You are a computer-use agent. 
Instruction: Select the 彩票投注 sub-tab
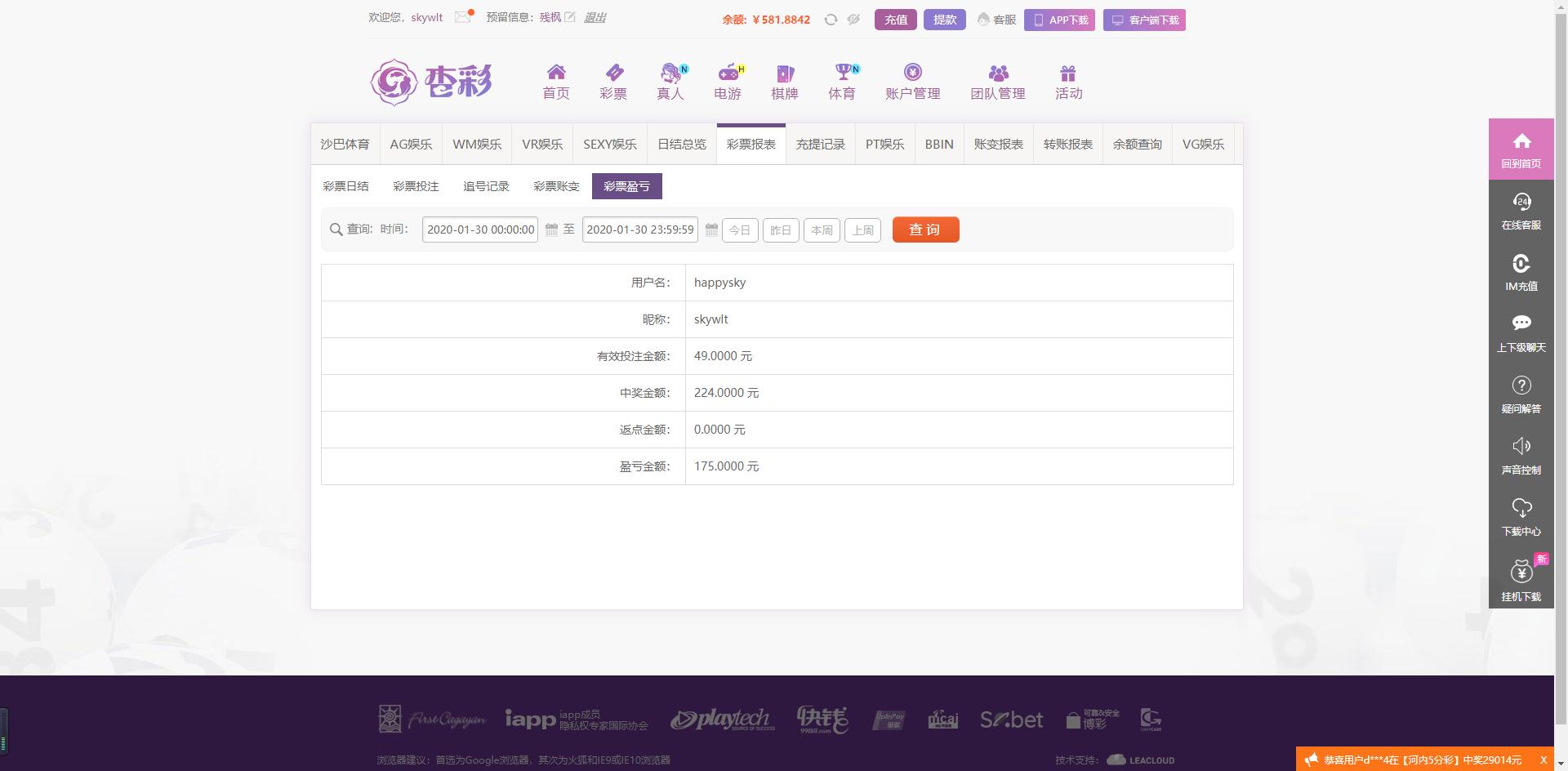pyautogui.click(x=416, y=186)
